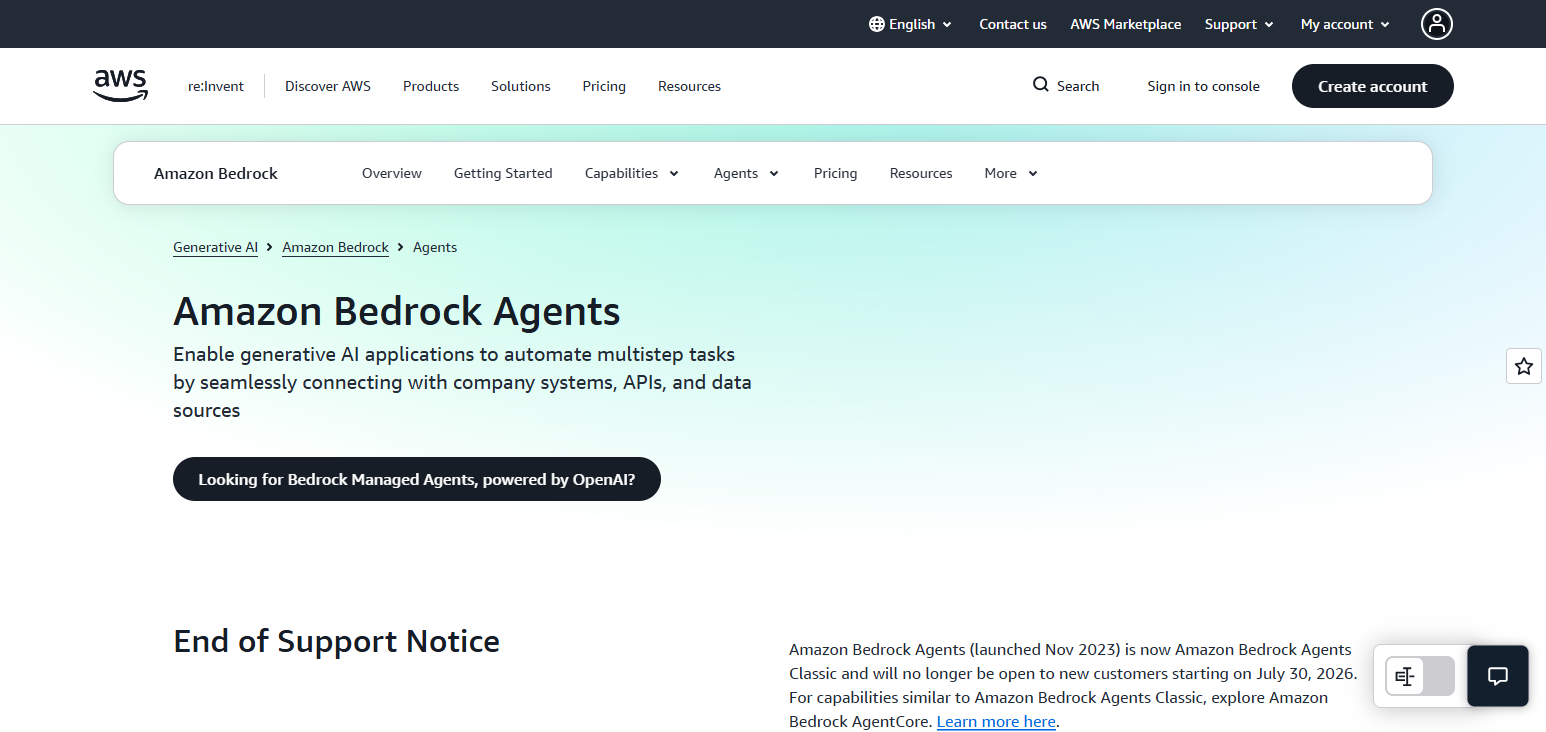Click Sign in to console
This screenshot has height=732, width=1546.
click(1203, 86)
